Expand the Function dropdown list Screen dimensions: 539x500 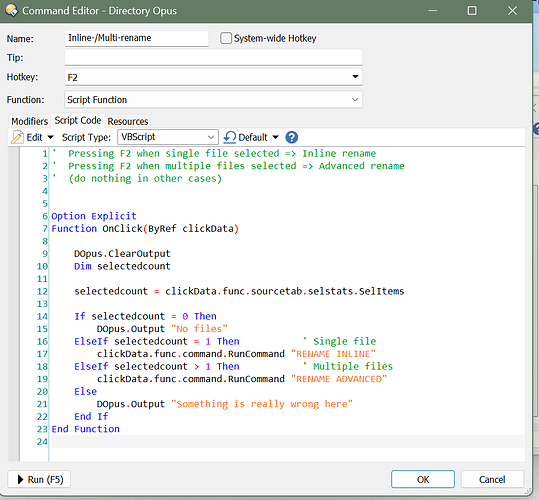(355, 100)
